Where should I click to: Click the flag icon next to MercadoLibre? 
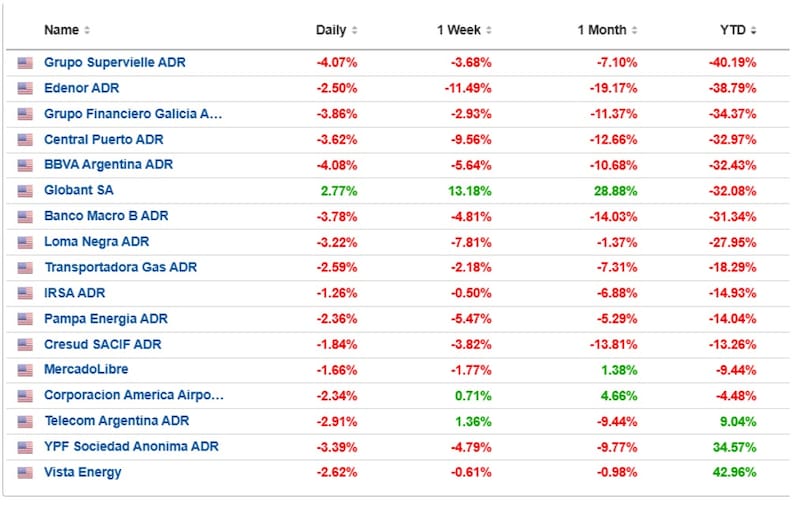pyautogui.click(x=24, y=370)
